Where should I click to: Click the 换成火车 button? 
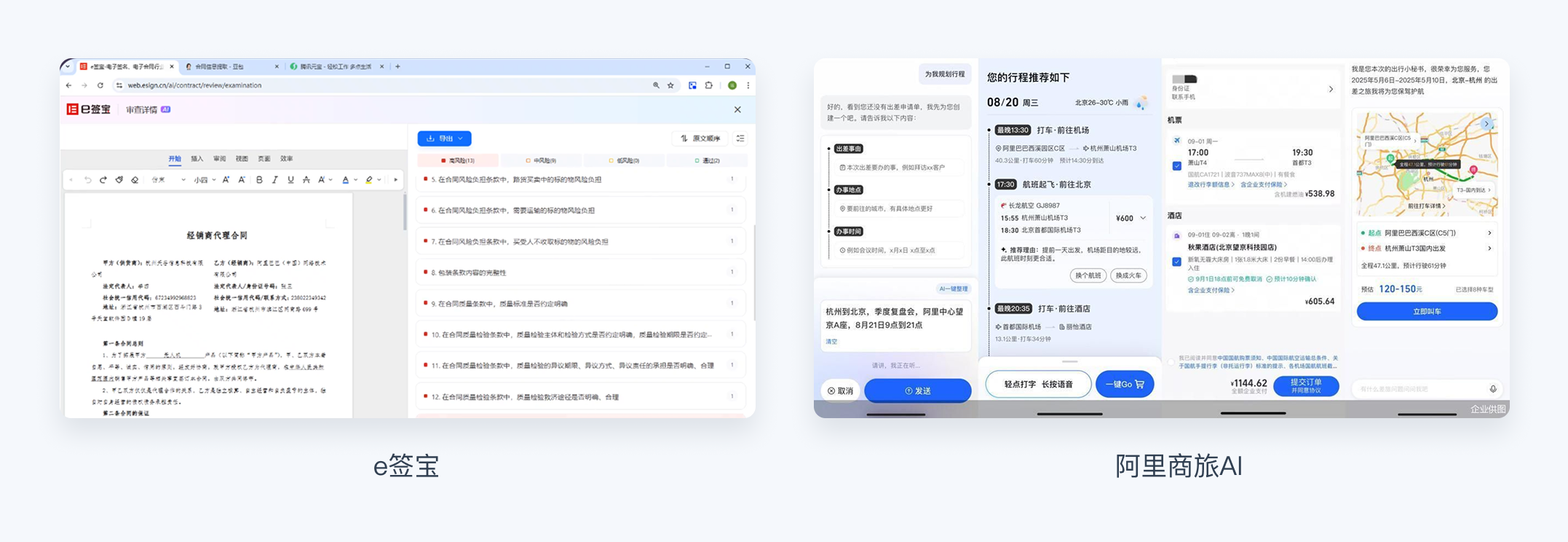tap(1129, 275)
